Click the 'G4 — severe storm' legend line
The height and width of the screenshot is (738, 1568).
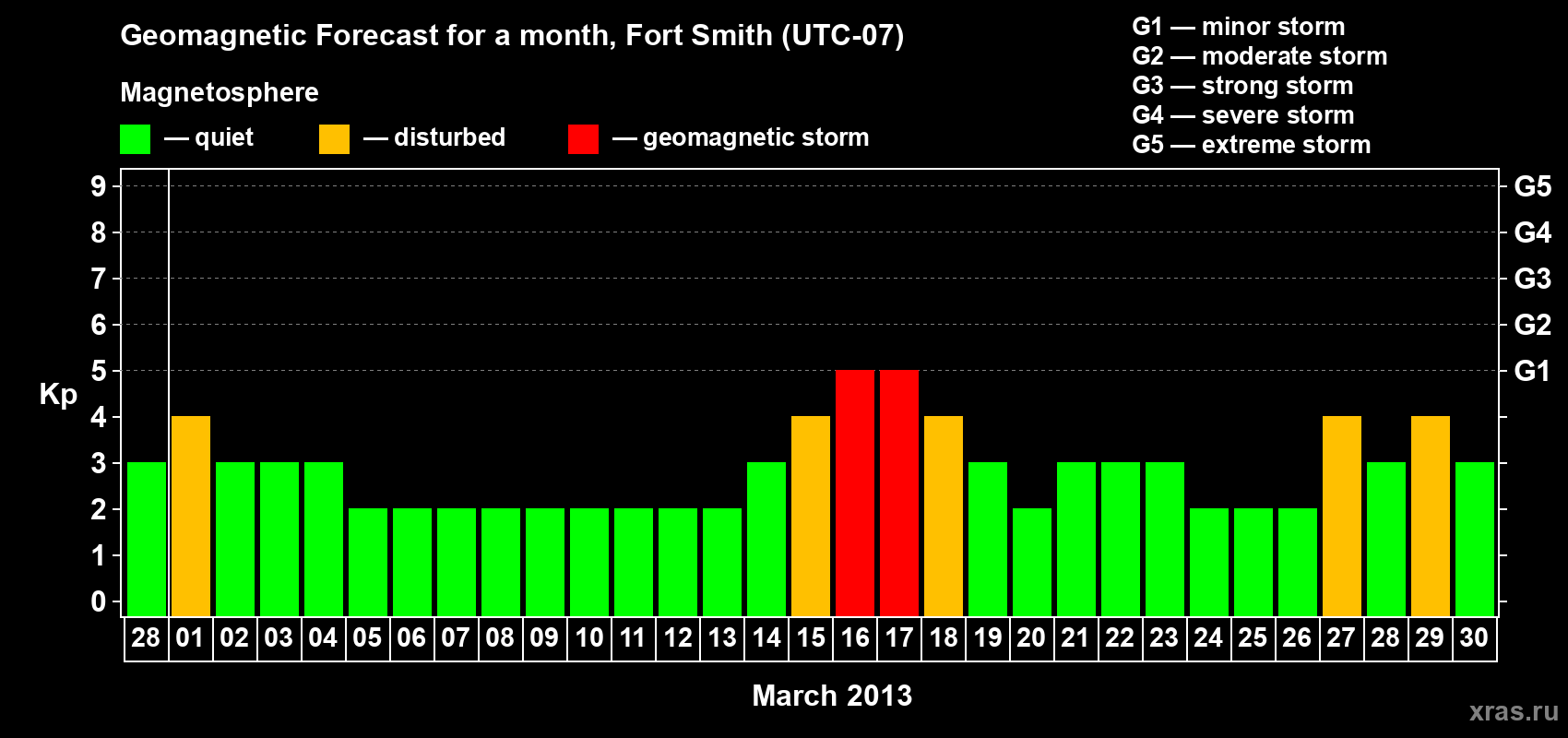(1243, 115)
